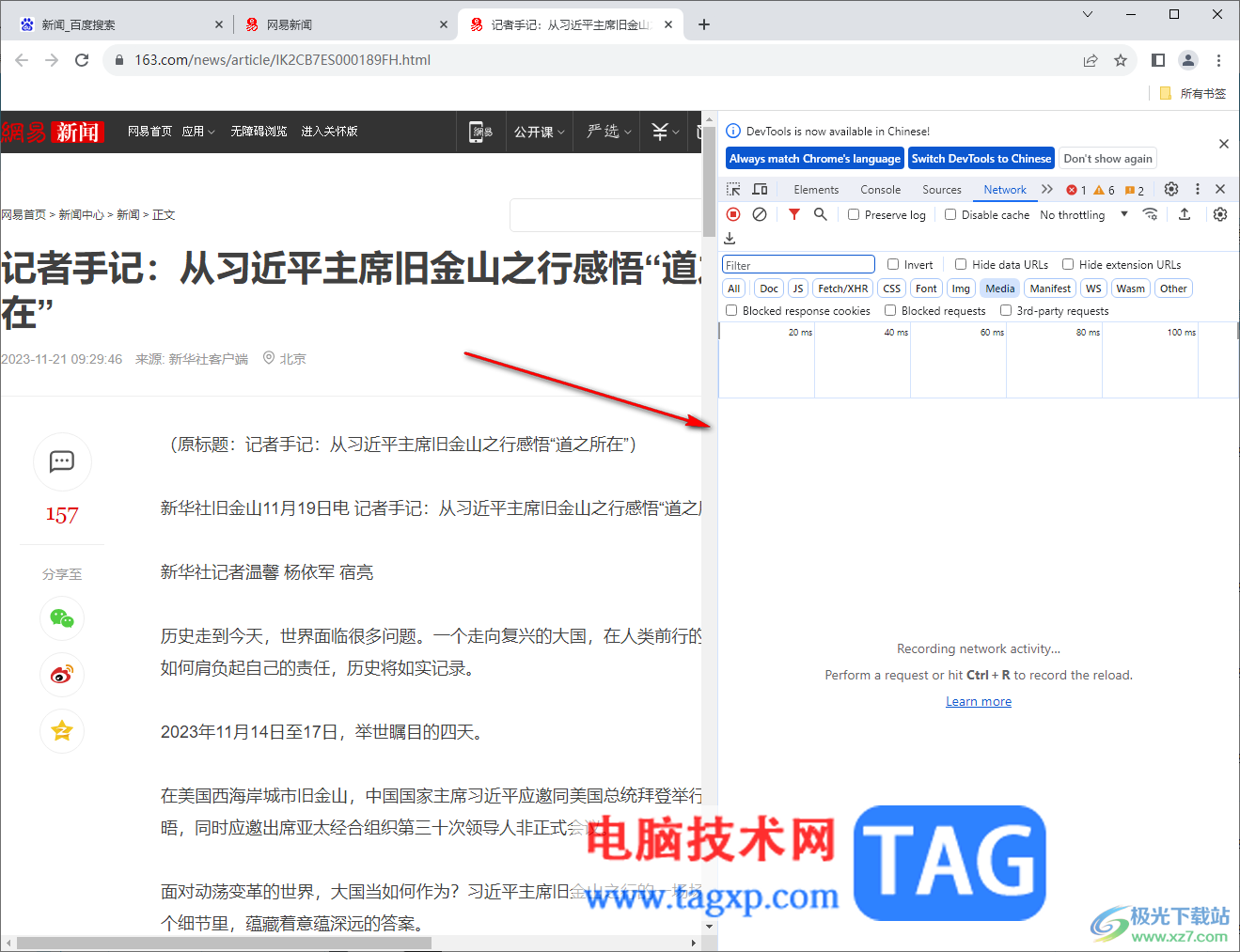Switch to the Console tab

pyautogui.click(x=880, y=189)
